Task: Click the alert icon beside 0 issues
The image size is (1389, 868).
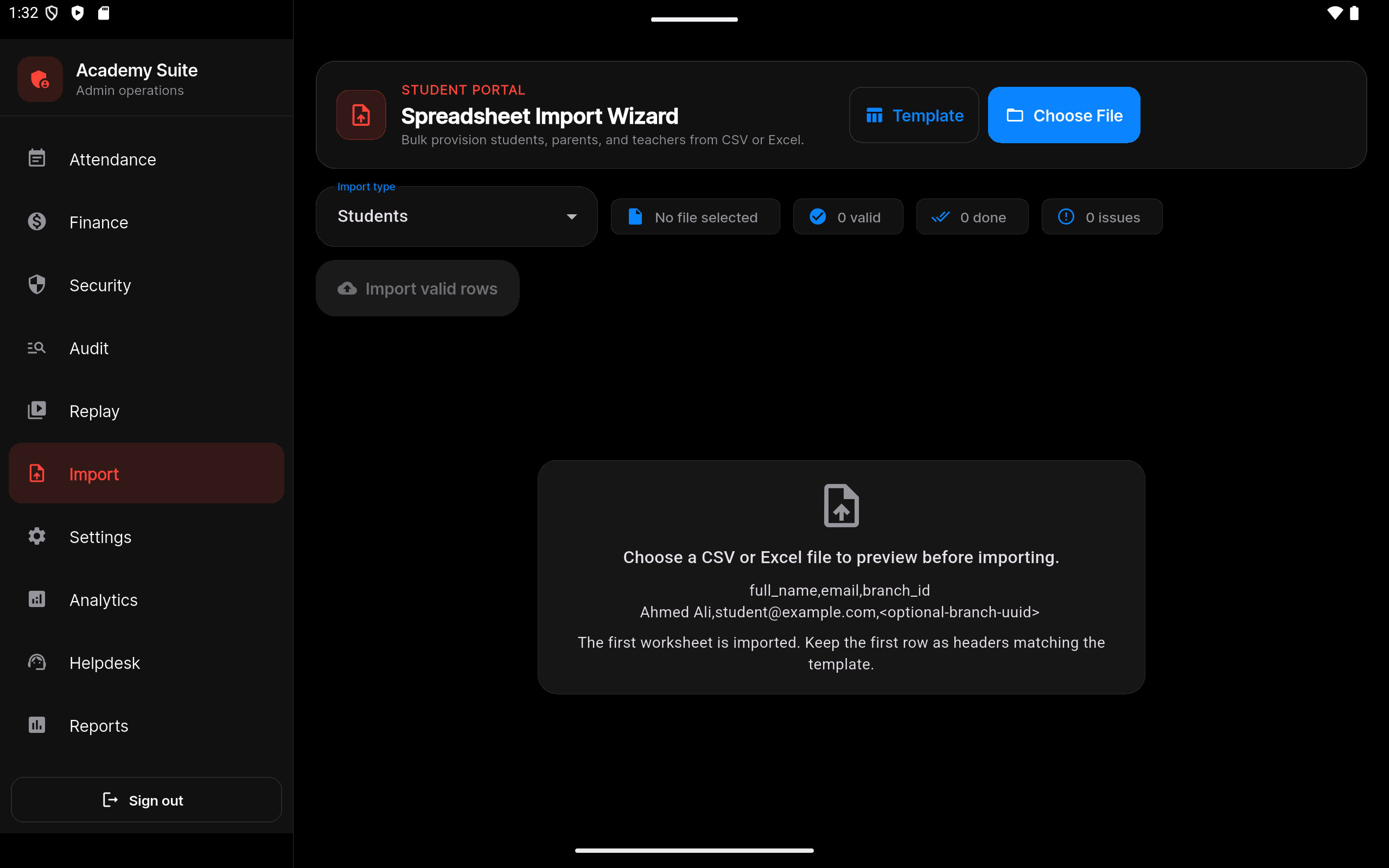Action: pos(1066,217)
